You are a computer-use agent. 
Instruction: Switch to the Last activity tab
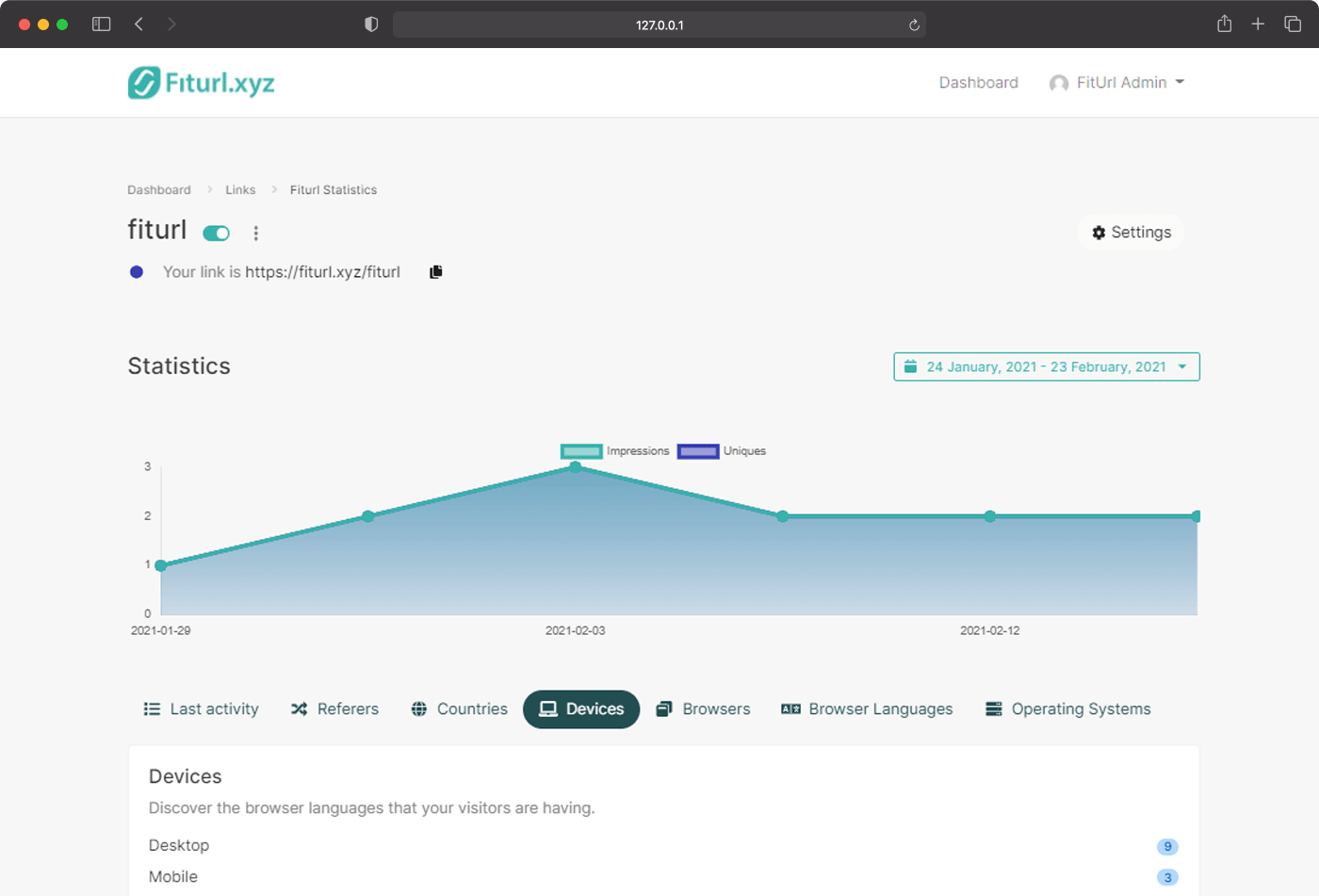[201, 709]
